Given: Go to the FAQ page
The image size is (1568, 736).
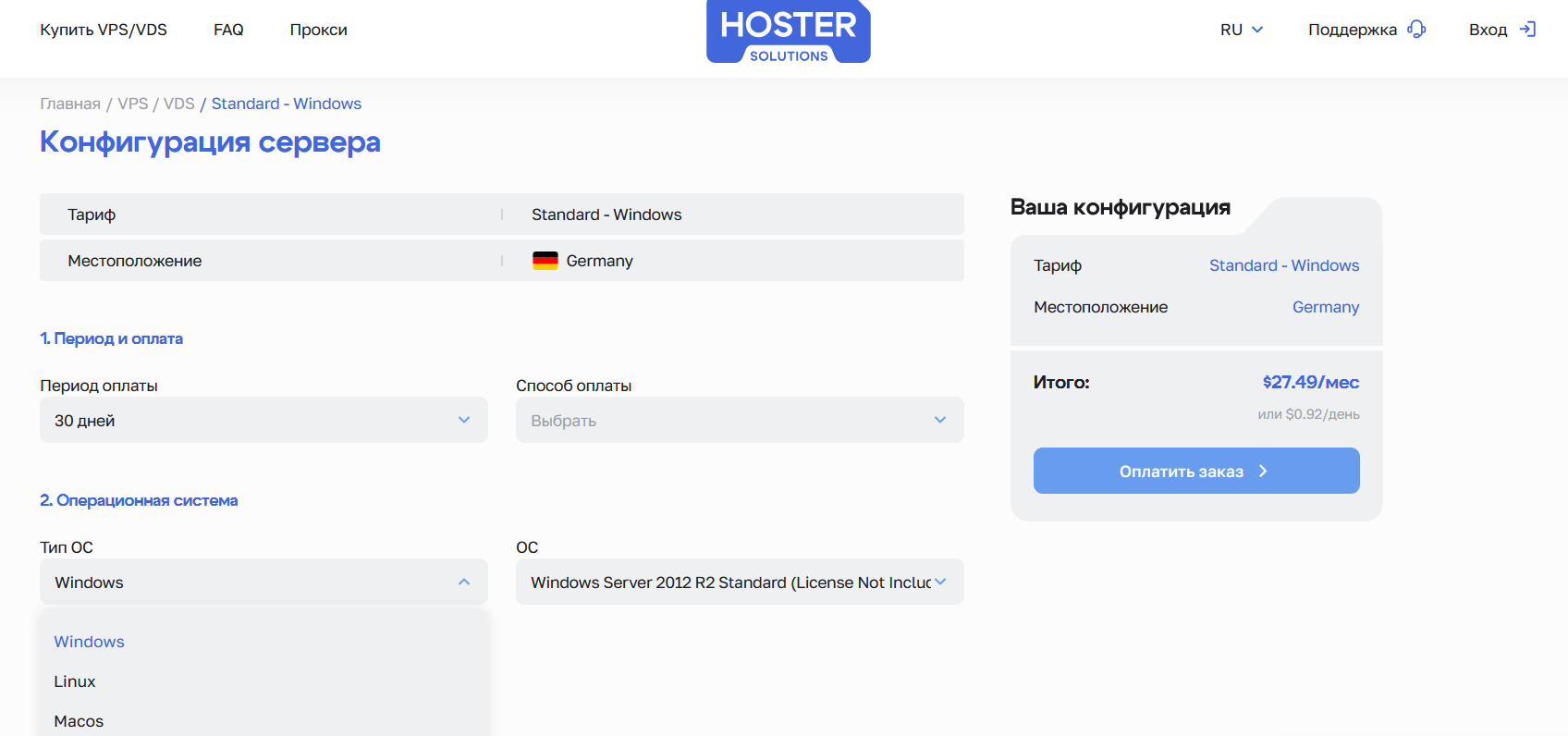Looking at the screenshot, I should click(228, 30).
